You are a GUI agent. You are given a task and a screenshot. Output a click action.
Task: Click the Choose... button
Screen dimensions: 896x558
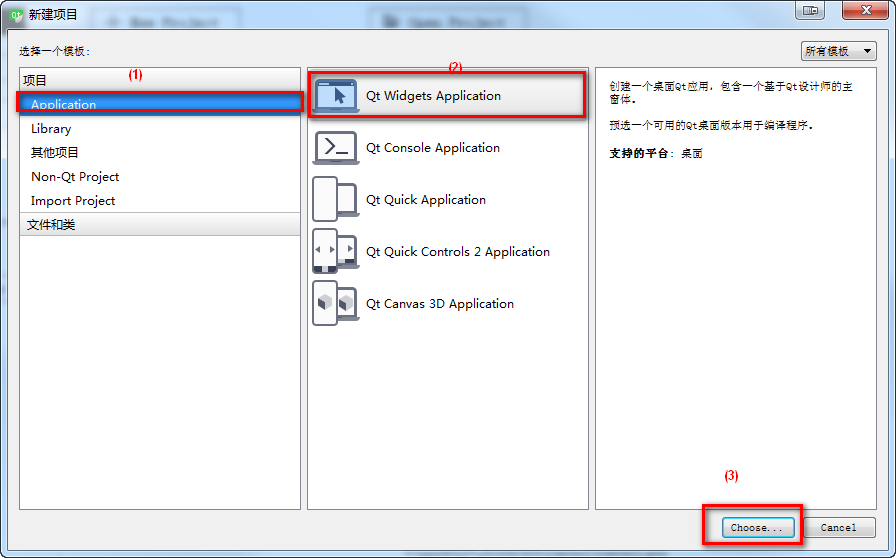[758, 527]
